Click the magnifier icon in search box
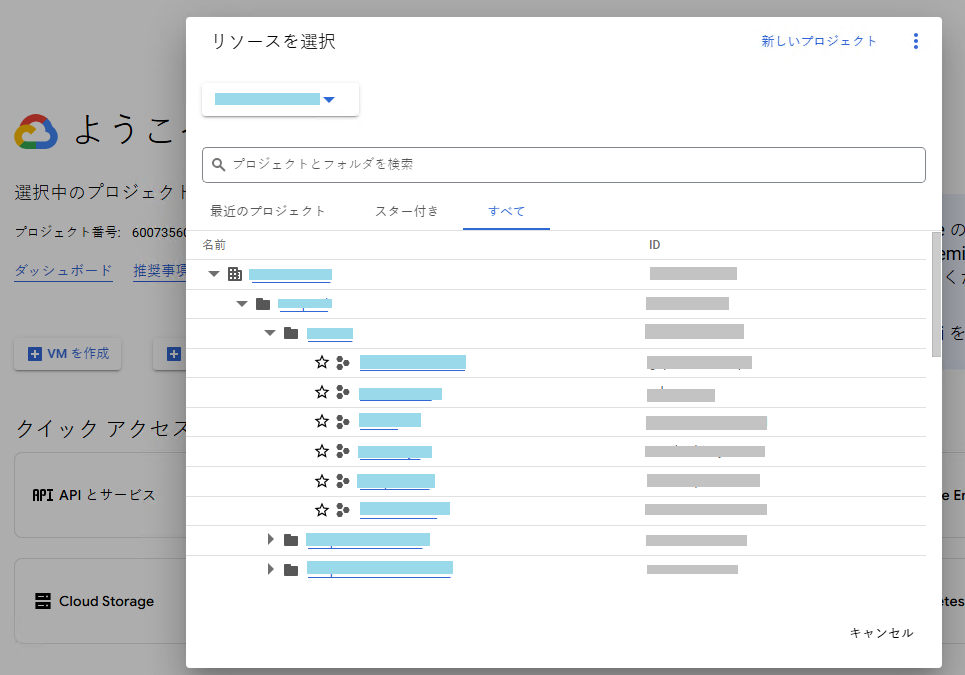965x675 pixels. coord(218,164)
